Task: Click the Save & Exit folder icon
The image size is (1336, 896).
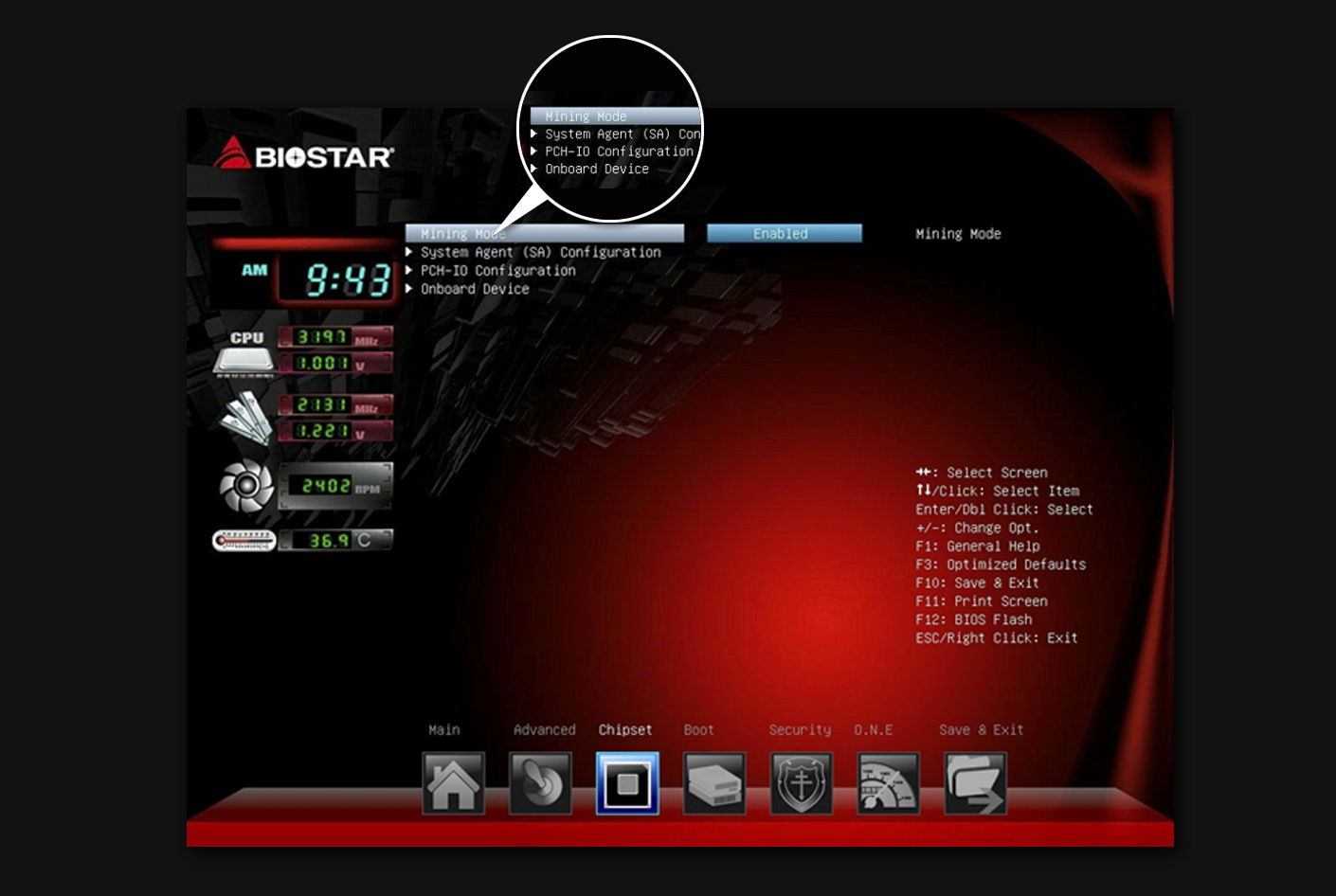Action: [x=975, y=783]
